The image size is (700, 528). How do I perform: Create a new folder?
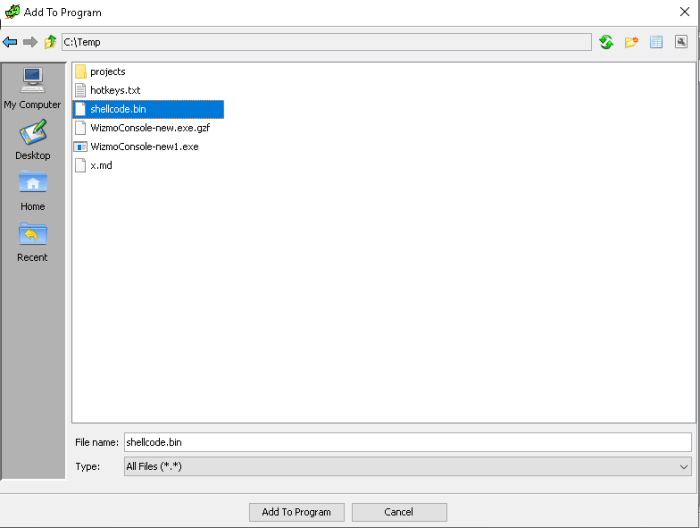[x=631, y=42]
